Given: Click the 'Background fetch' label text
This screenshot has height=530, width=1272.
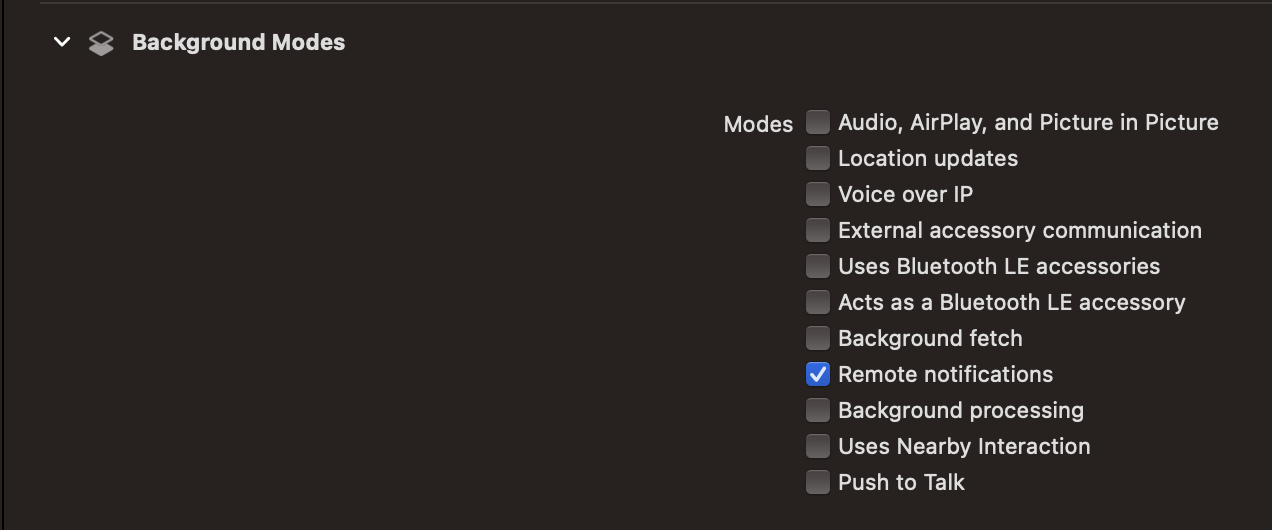Looking at the screenshot, I should click(x=930, y=338).
